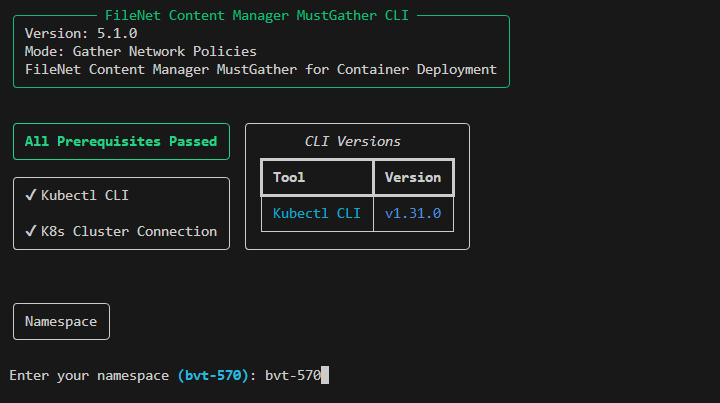Click the Tool column header
Image resolution: width=720 pixels, height=403 pixels.
click(289, 177)
